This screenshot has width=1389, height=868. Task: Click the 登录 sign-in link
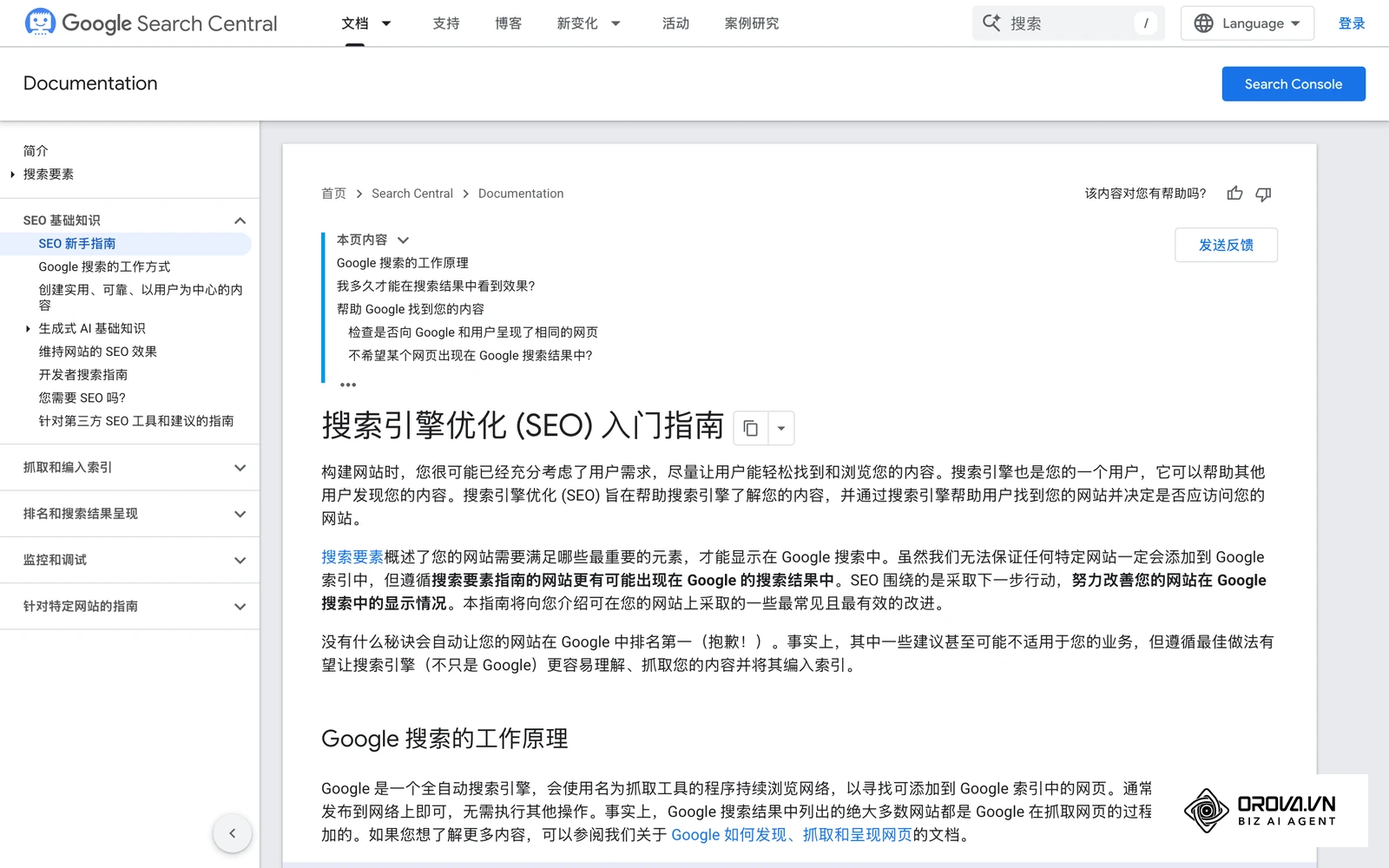(x=1352, y=23)
